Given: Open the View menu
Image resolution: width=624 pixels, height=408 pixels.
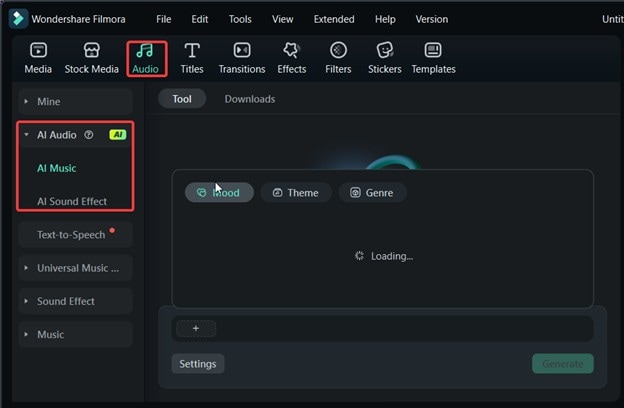Looking at the screenshot, I should point(283,19).
